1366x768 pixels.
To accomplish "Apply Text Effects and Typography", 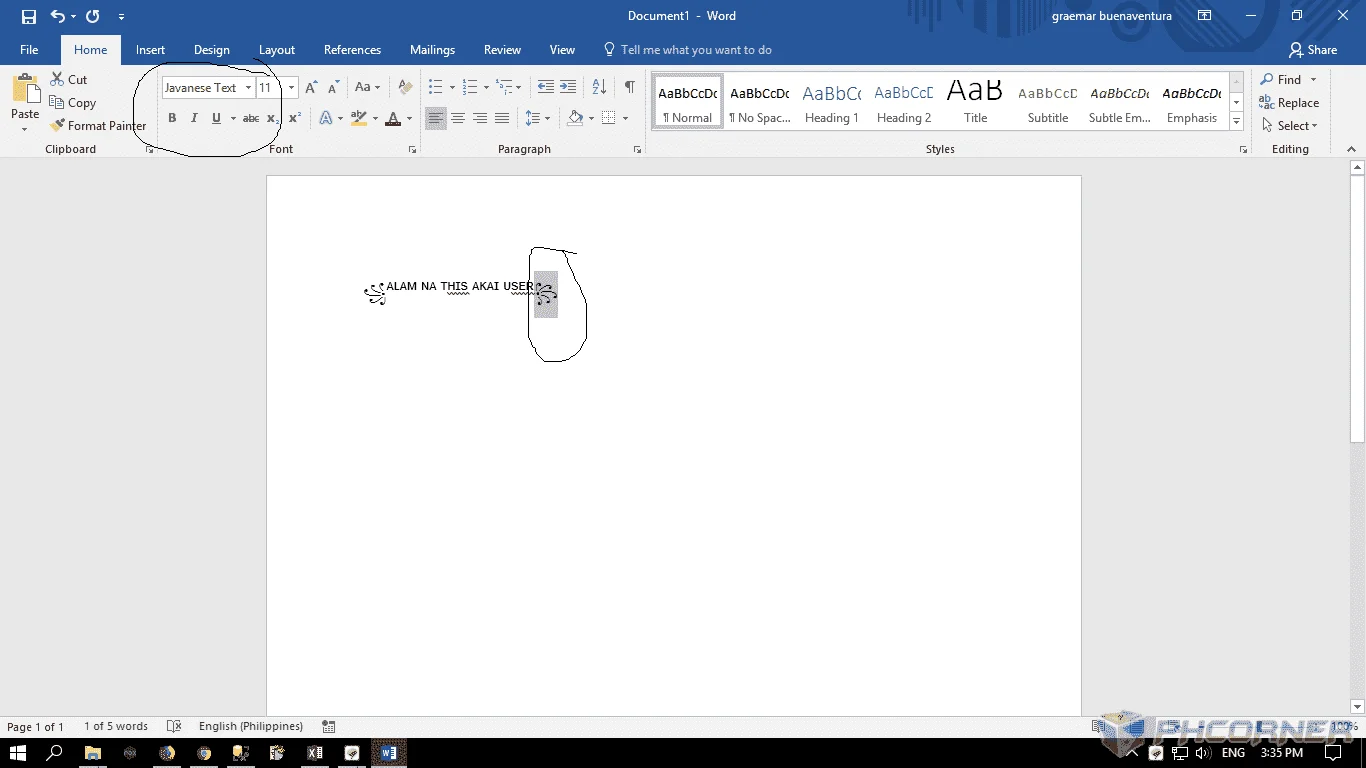I will 326,118.
